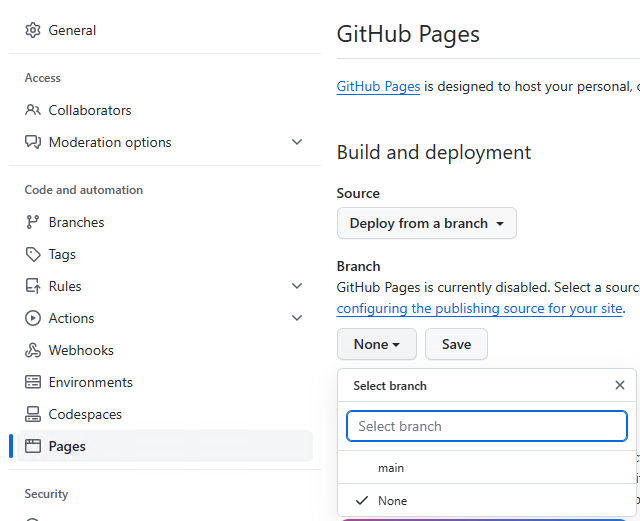Click the Branches git-branch icon
This screenshot has width=640, height=521.
pyautogui.click(x=33, y=222)
